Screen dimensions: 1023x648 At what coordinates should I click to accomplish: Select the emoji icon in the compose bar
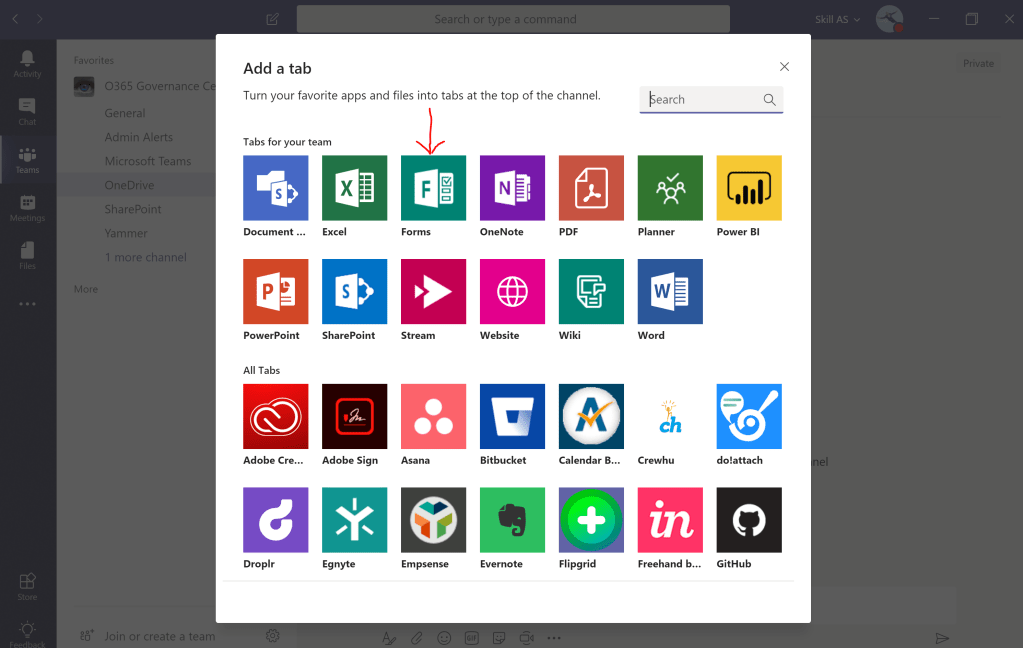[444, 637]
